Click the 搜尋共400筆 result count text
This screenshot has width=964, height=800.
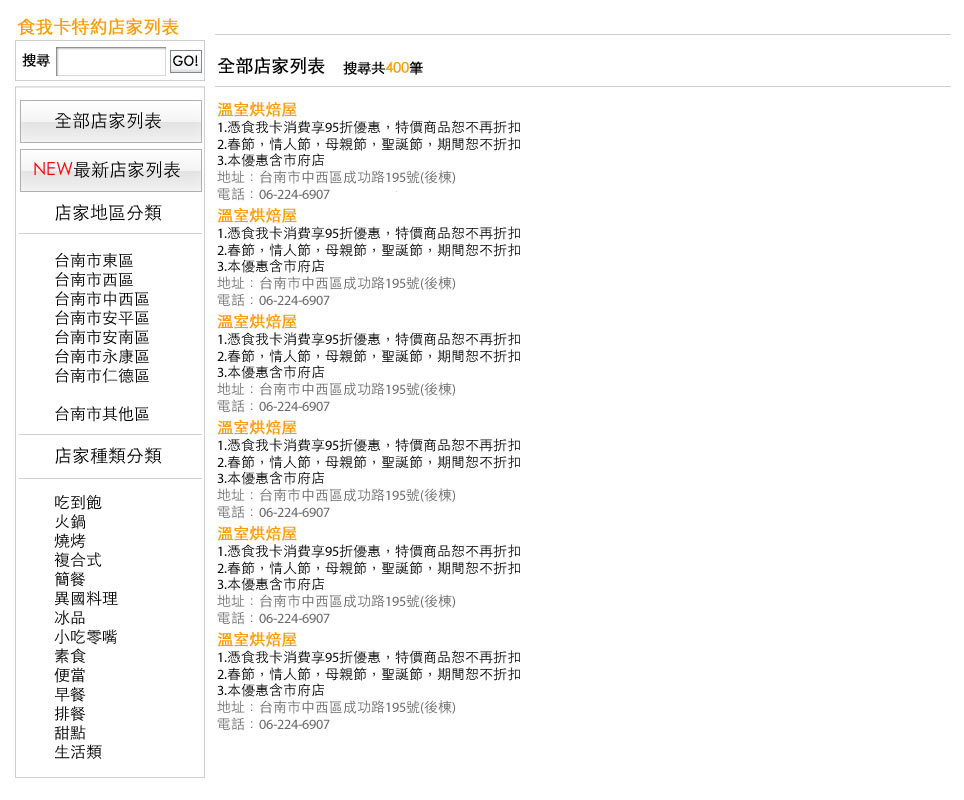(x=383, y=68)
